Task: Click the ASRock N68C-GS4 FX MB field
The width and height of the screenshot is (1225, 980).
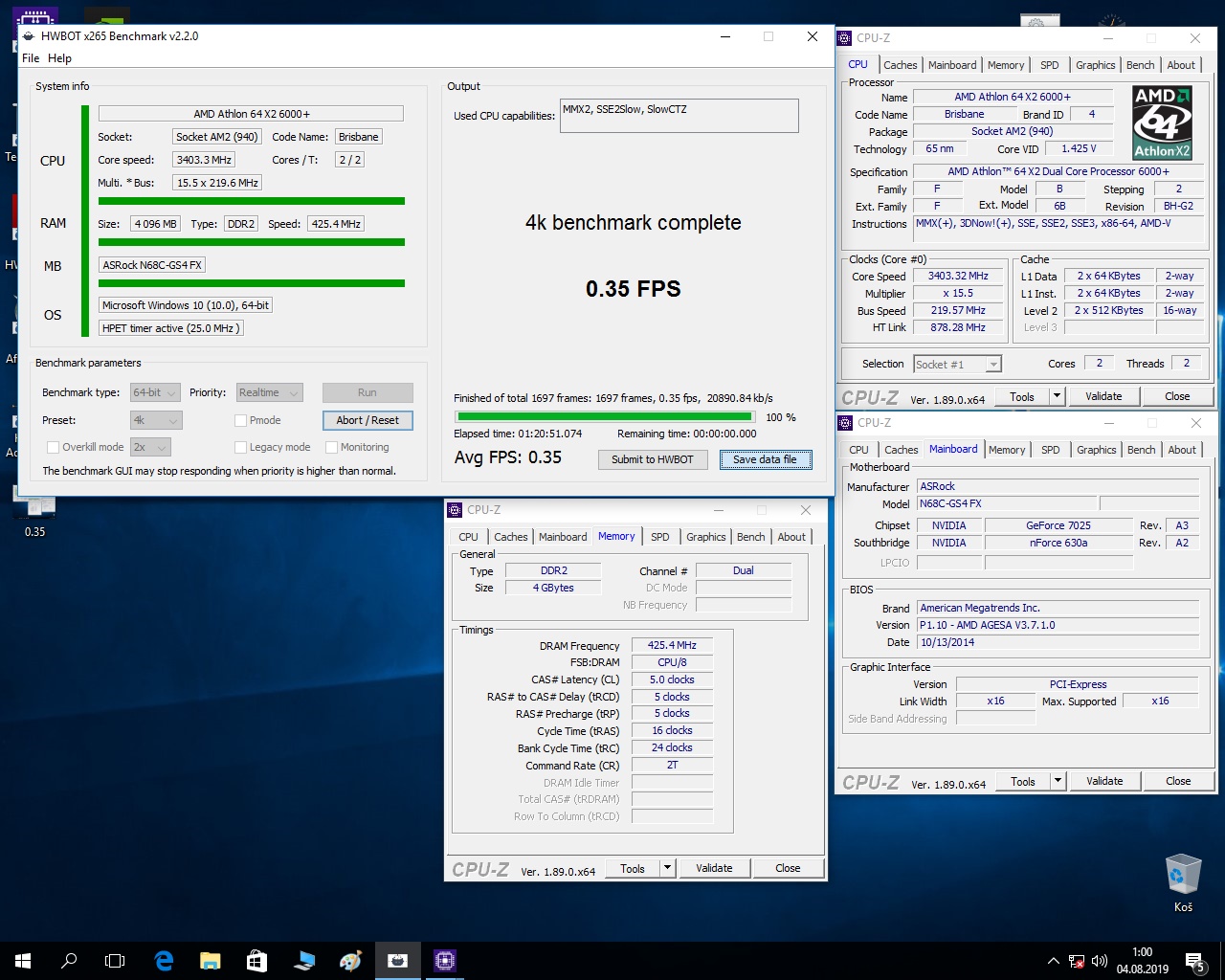Action: coord(152,265)
